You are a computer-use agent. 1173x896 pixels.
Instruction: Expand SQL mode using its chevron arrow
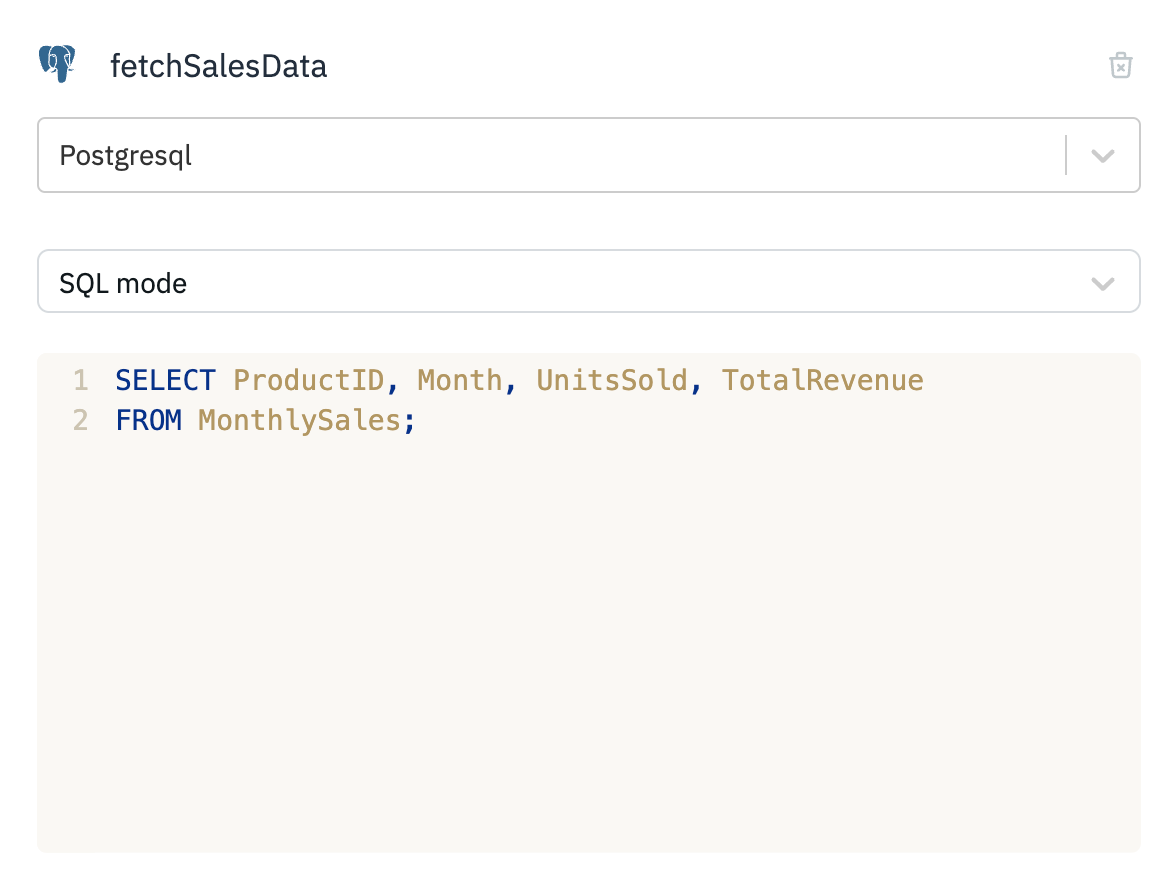1102,284
